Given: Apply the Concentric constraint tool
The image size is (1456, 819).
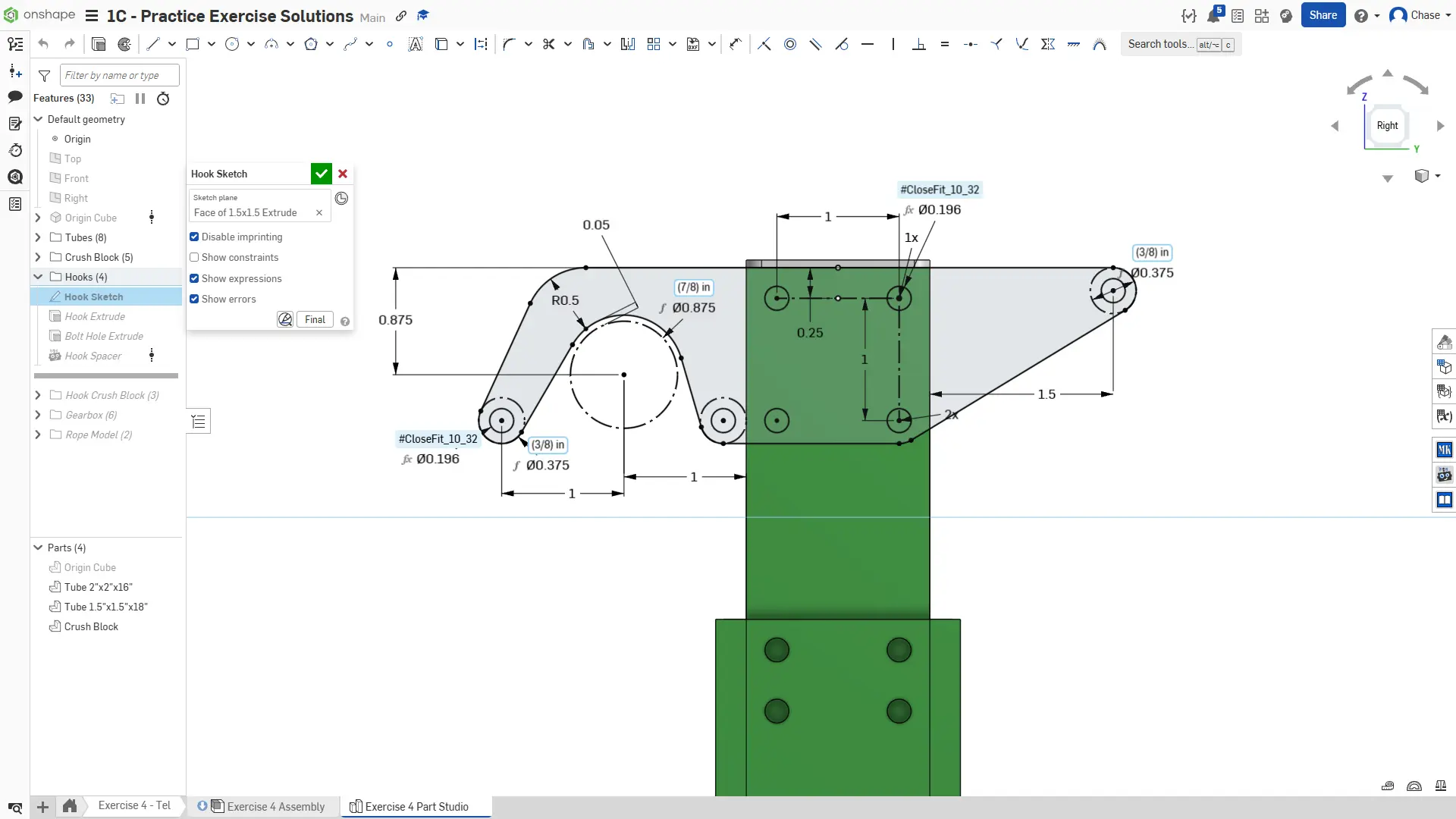Looking at the screenshot, I should [790, 44].
